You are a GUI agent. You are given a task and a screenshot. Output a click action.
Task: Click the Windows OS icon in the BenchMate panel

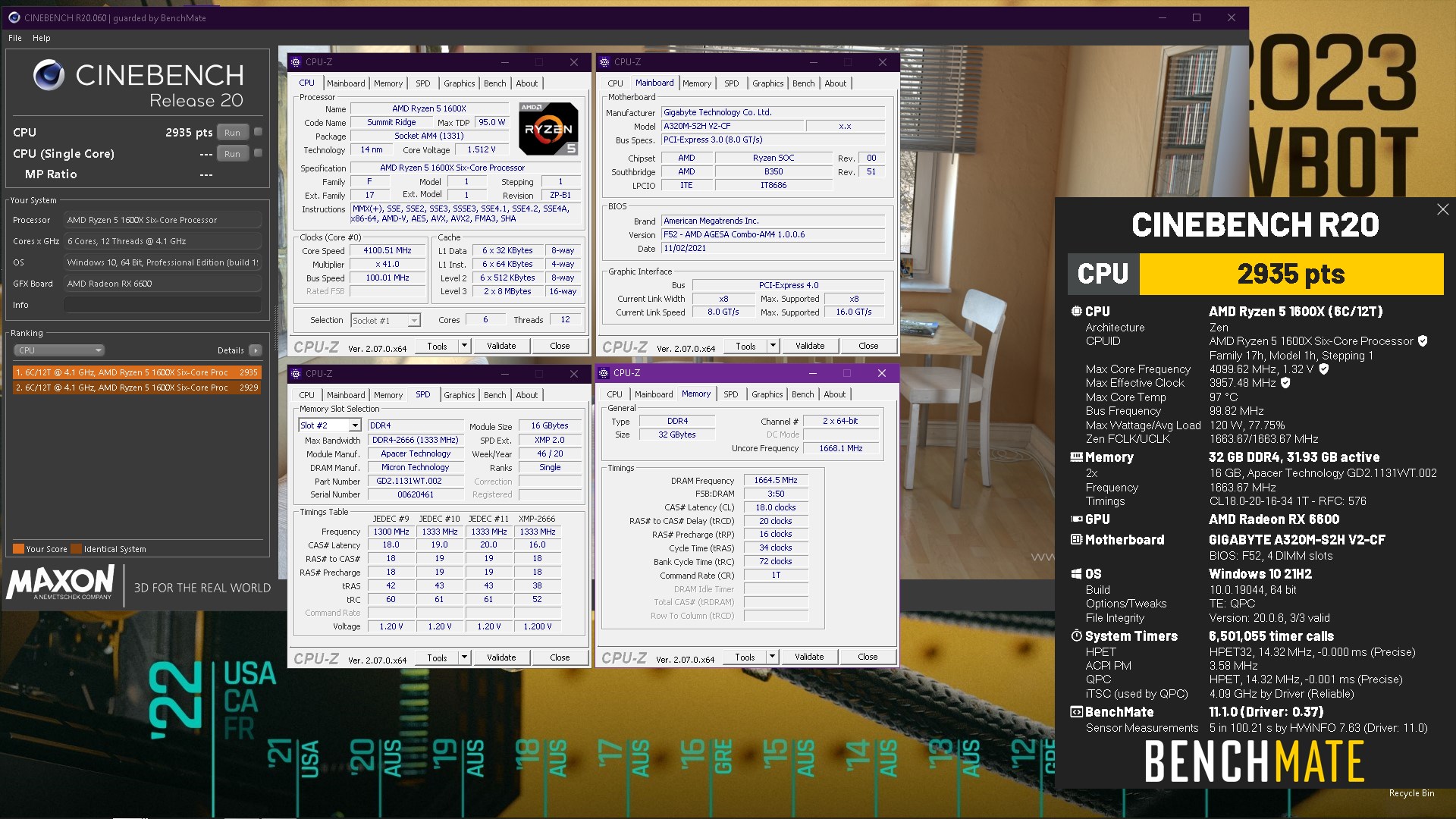(1076, 574)
